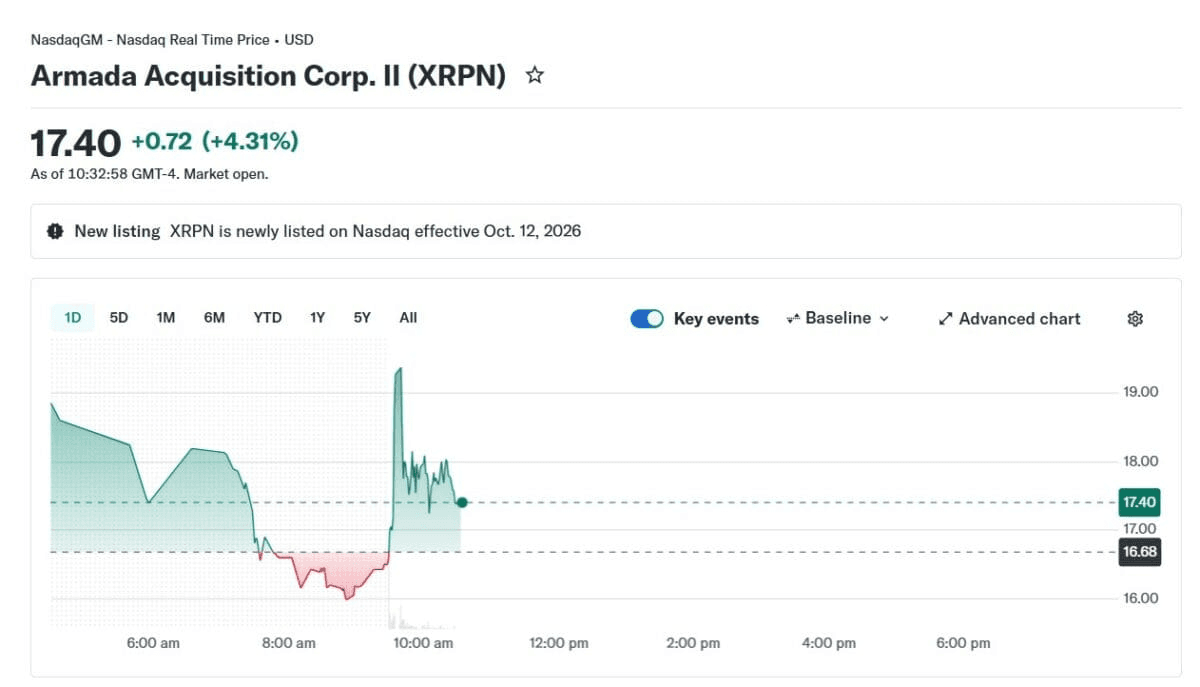The image size is (1200, 687).
Task: Open the Baseline chart type dropdown
Action: (838, 319)
